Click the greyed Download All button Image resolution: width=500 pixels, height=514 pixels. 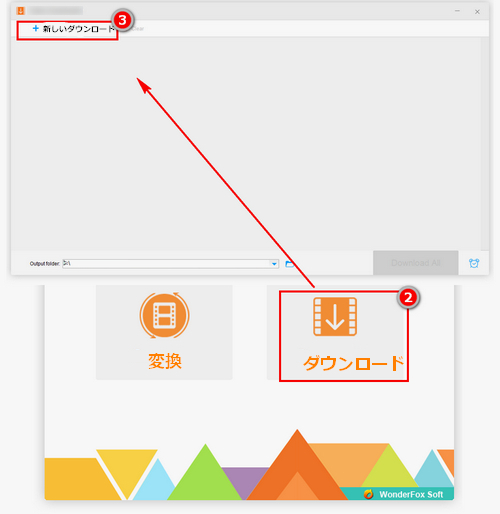416,263
